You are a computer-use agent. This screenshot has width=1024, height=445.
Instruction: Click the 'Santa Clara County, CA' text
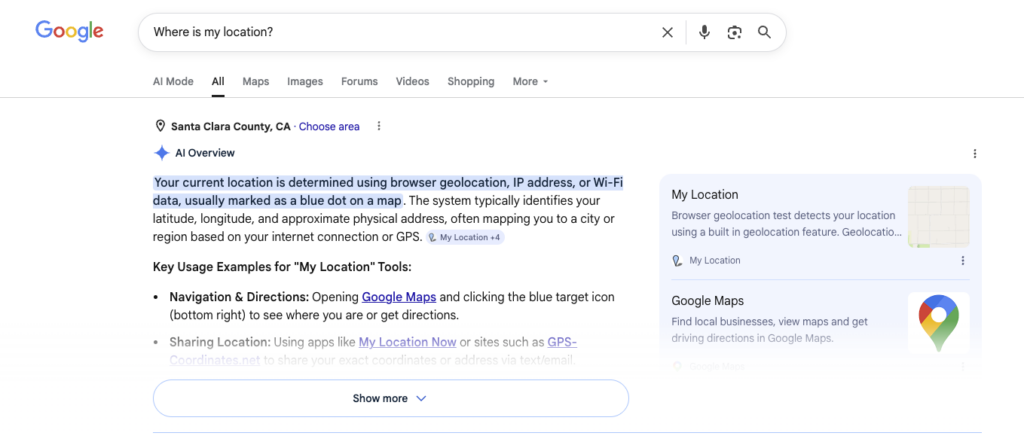click(231, 127)
